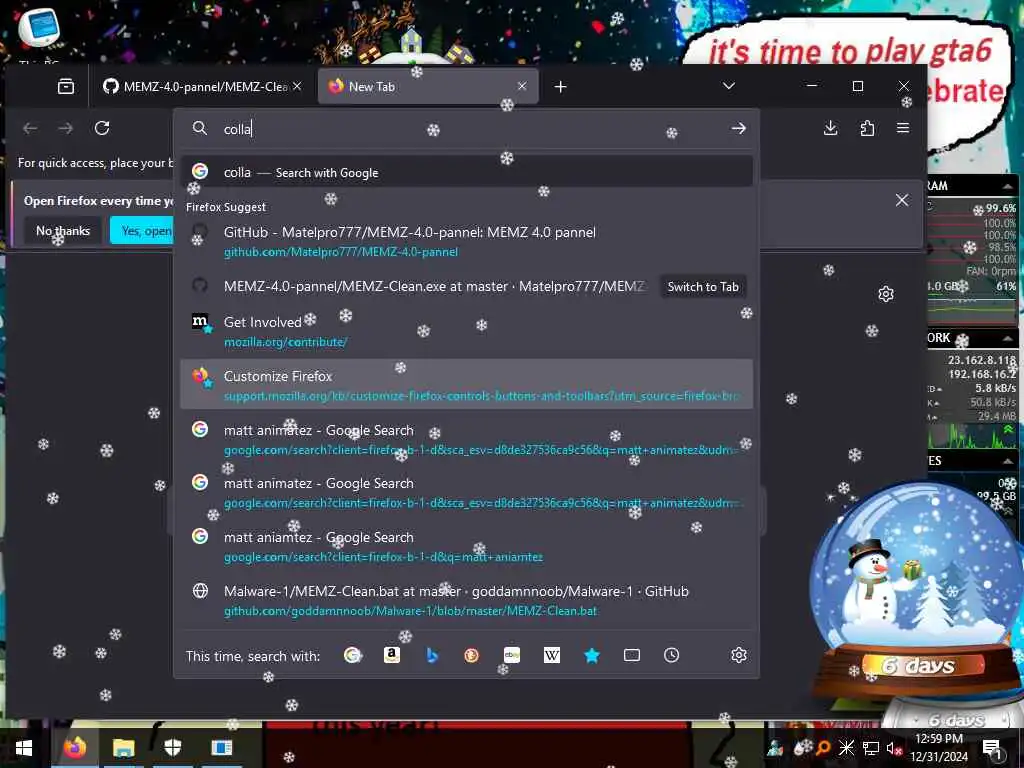
Task: Click the No thanks button
Action: pos(63,231)
